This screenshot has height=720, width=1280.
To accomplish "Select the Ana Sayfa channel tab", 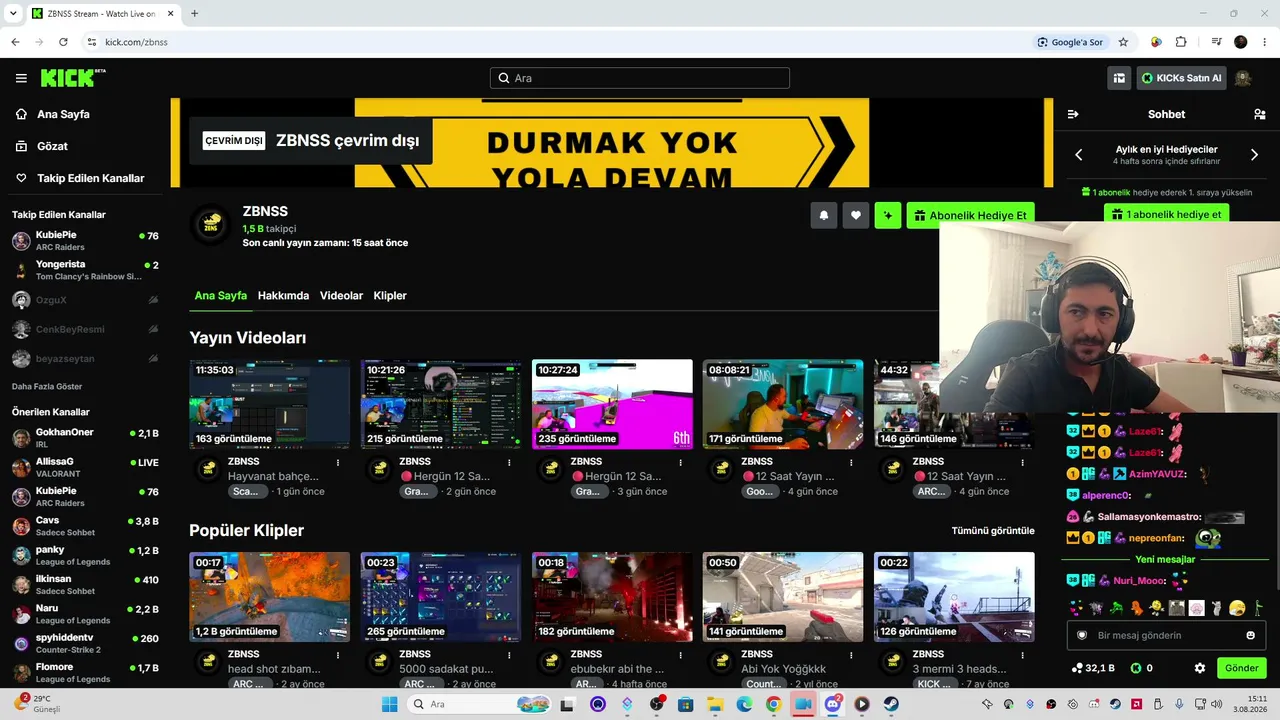I will point(220,296).
